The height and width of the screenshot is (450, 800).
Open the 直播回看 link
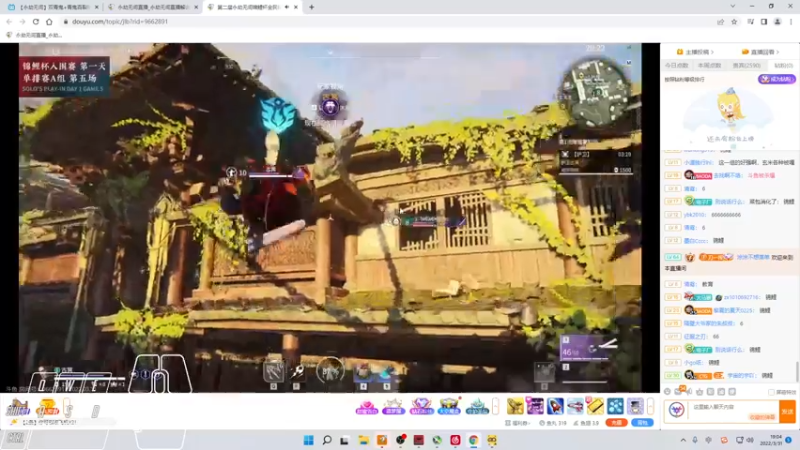pyautogui.click(x=760, y=52)
